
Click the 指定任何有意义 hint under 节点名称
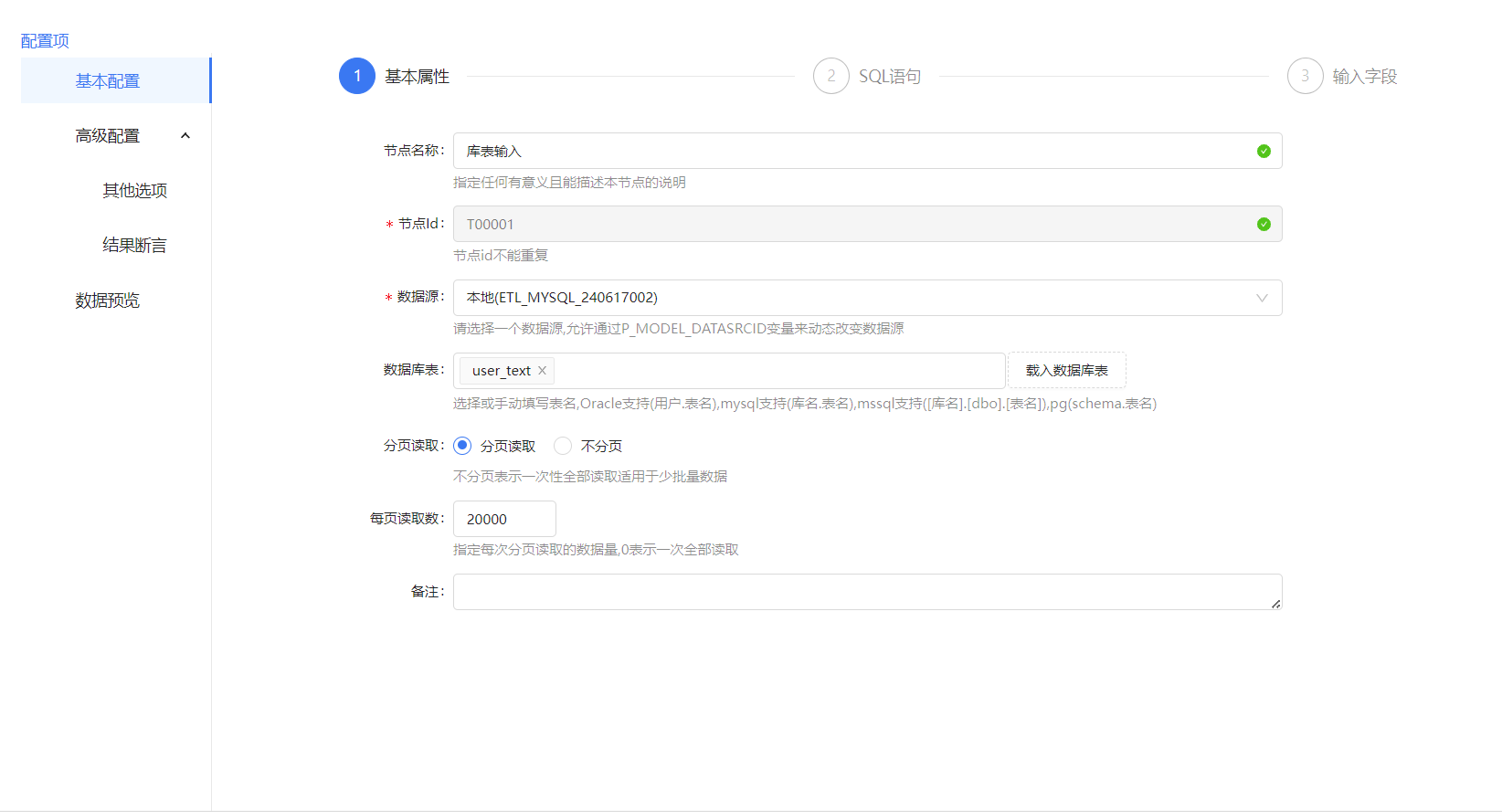[x=569, y=183]
